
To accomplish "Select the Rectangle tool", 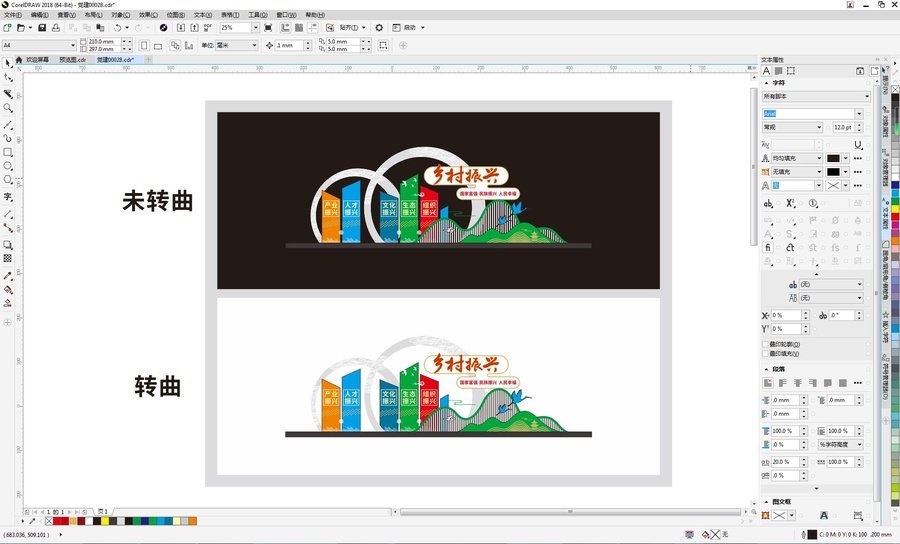I will tap(7, 152).
